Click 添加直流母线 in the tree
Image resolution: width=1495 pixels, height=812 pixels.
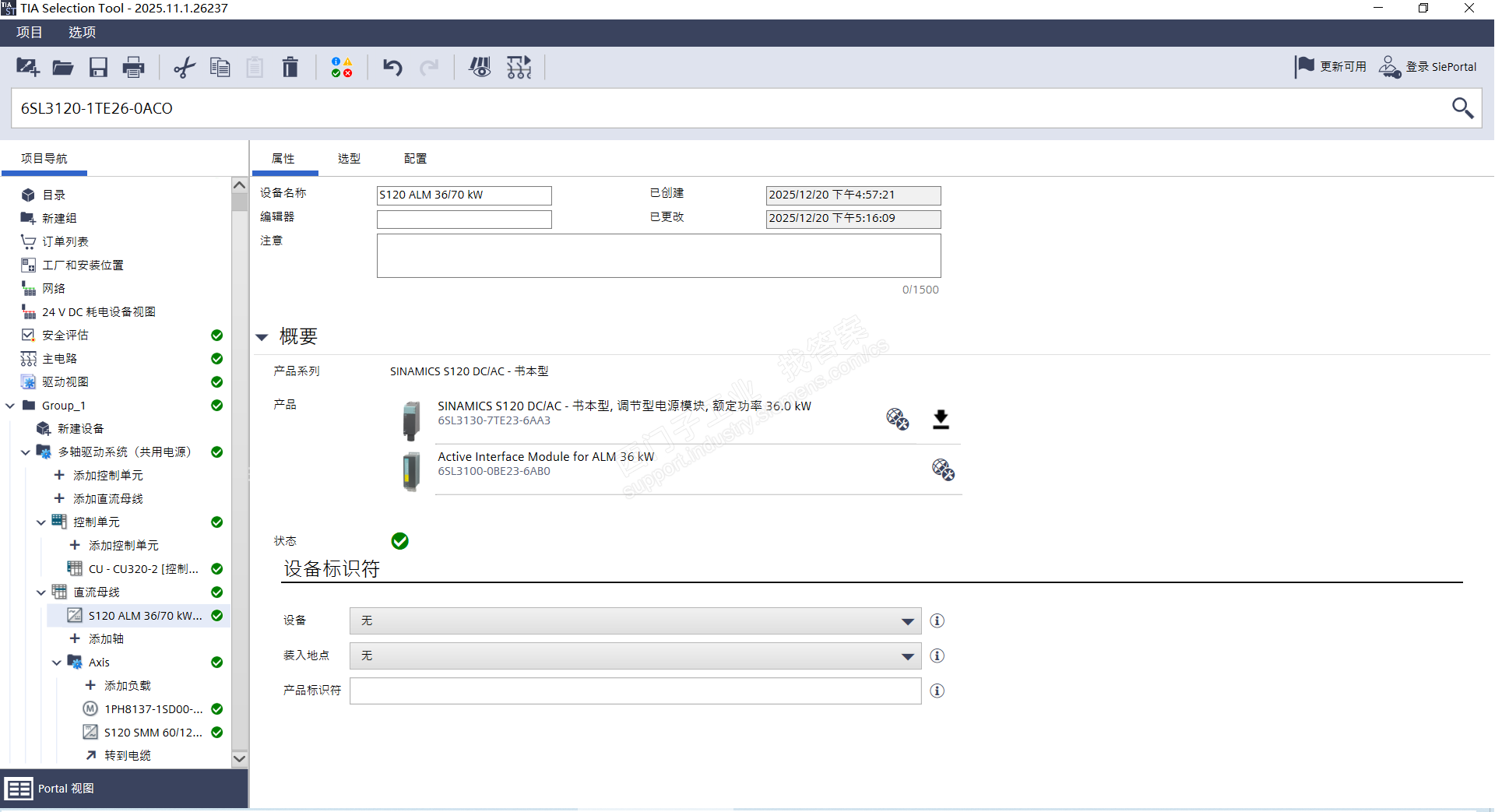tap(108, 499)
